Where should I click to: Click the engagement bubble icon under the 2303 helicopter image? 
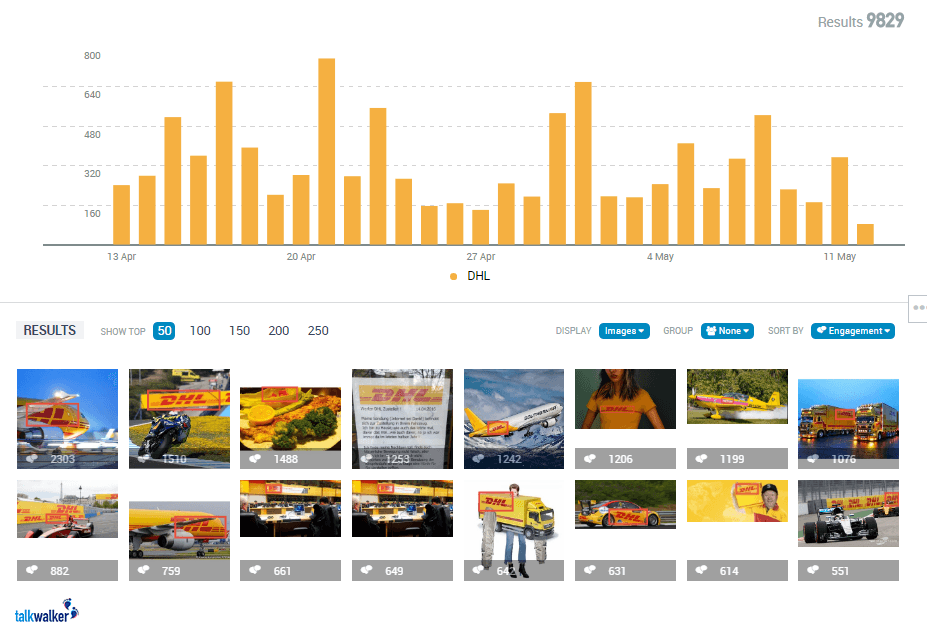click(x=33, y=458)
